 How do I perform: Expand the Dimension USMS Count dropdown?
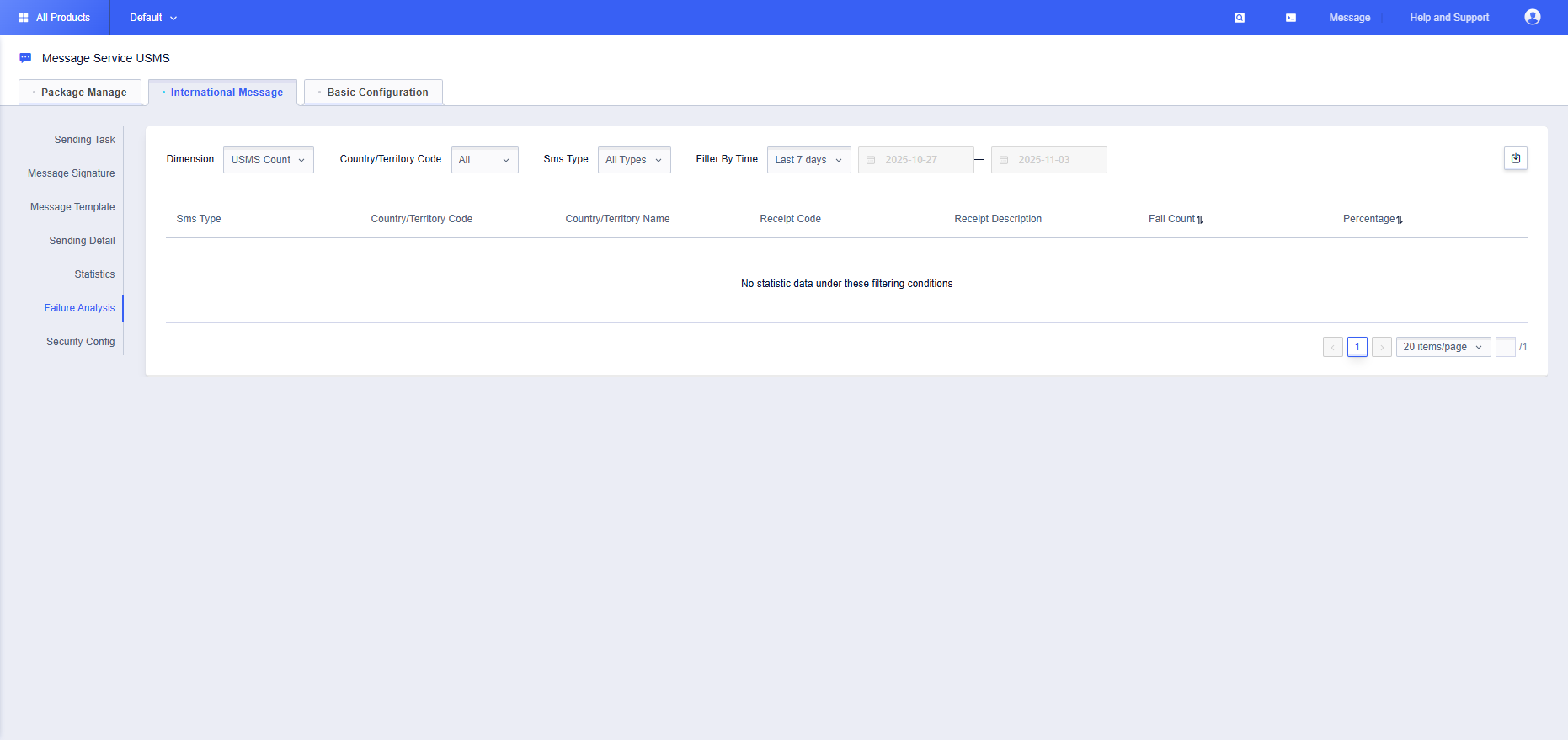[268, 160]
